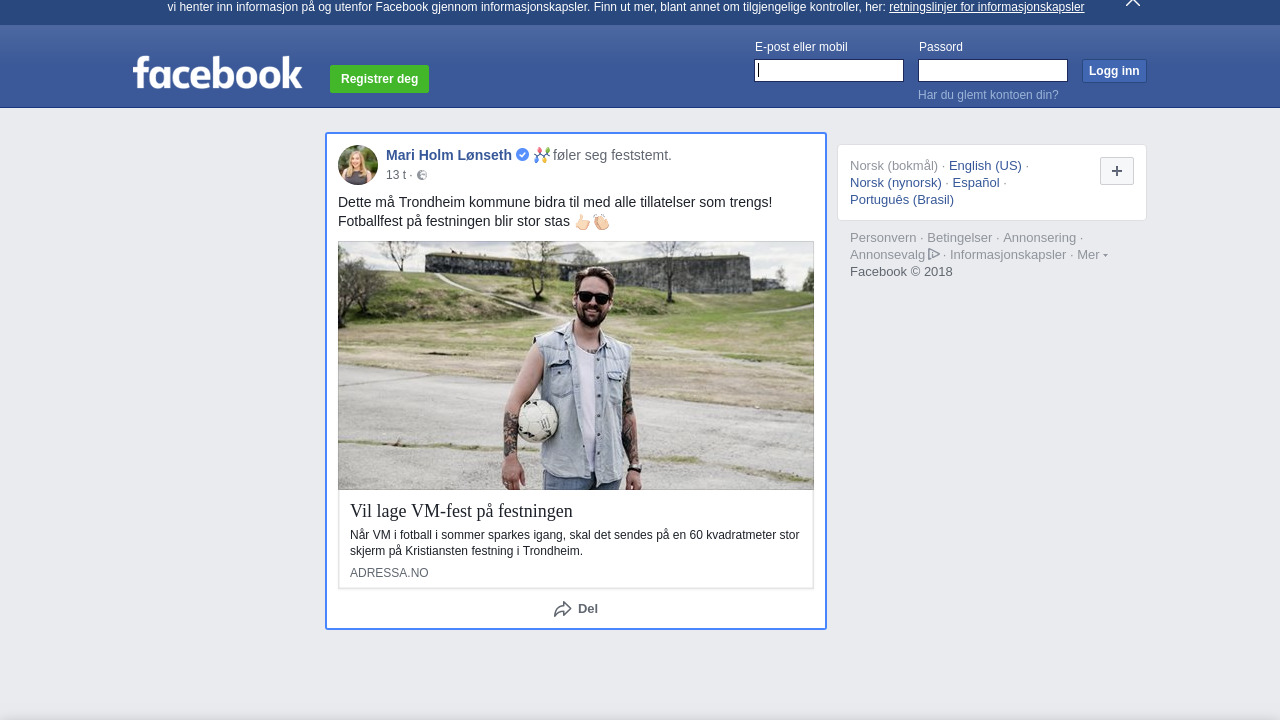The width and height of the screenshot is (1280, 720).
Task: Focus the E-post eller mobil field
Action: coord(829,70)
